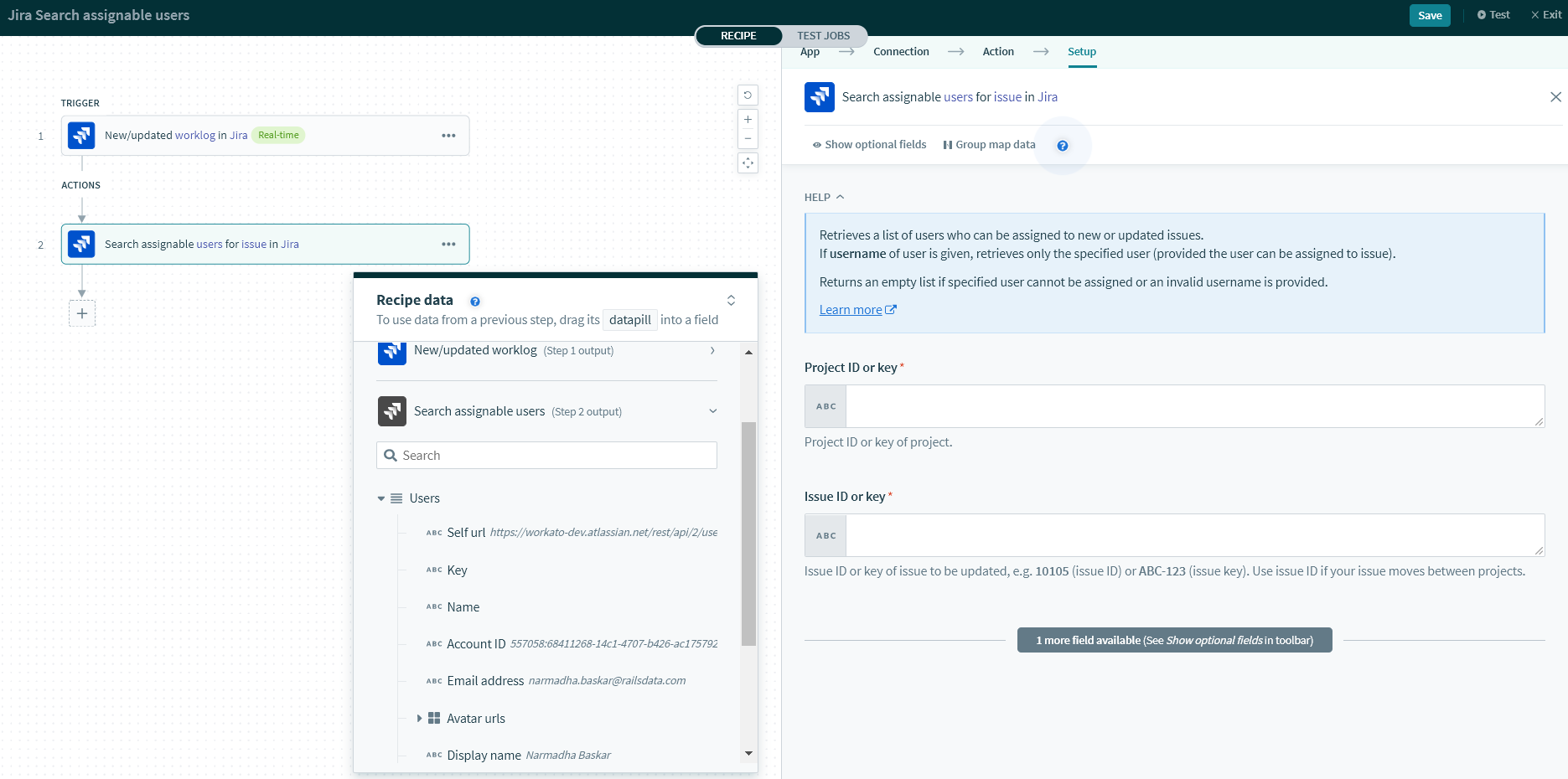This screenshot has width=1568, height=779.
Task: Open the ellipsis menu on the trigger step
Action: point(449,135)
